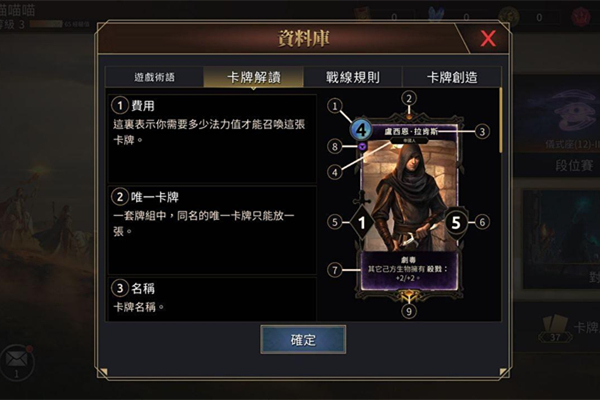Select the 唯一卡牌 description entry
600x400 pixels.
(212, 230)
